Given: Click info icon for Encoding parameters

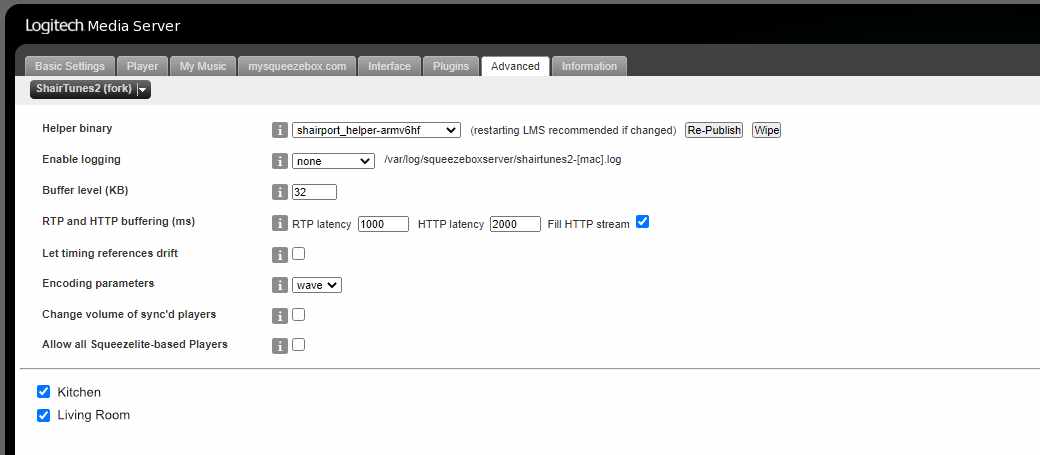Looking at the screenshot, I should 280,285.
